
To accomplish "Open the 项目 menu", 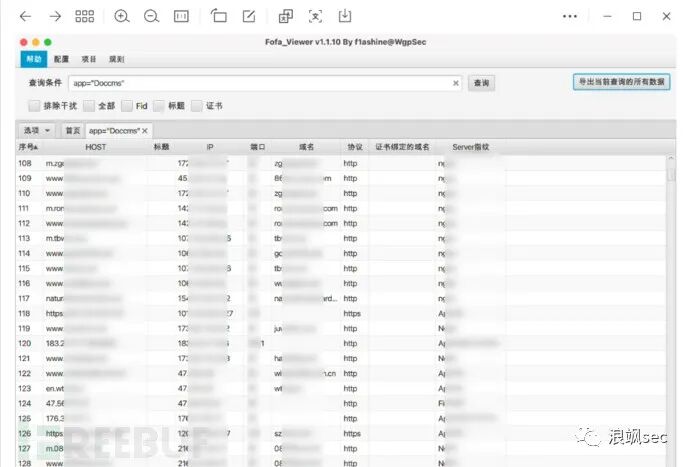I will [88, 59].
